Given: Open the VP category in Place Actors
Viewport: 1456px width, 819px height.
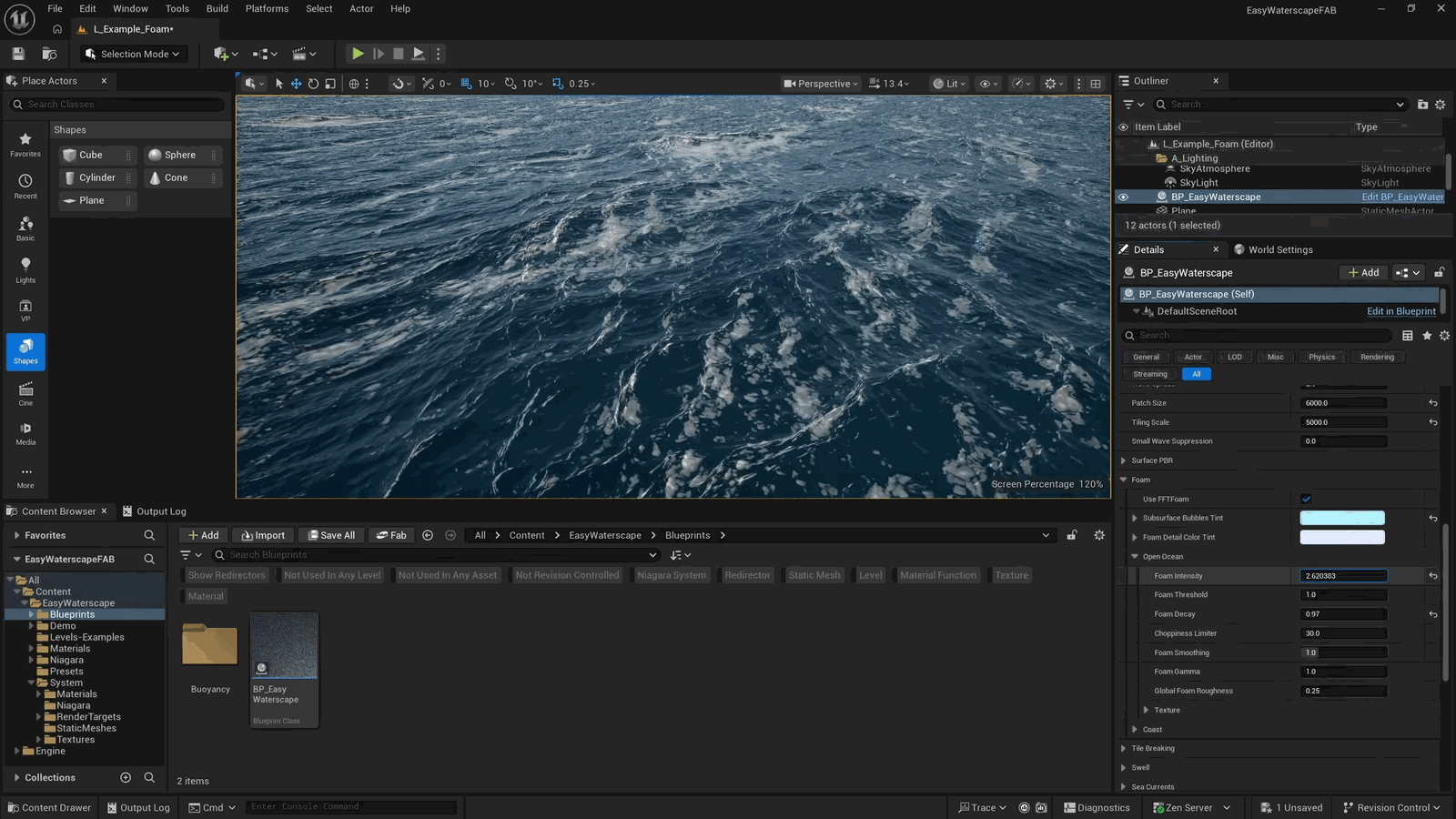Looking at the screenshot, I should (25, 310).
